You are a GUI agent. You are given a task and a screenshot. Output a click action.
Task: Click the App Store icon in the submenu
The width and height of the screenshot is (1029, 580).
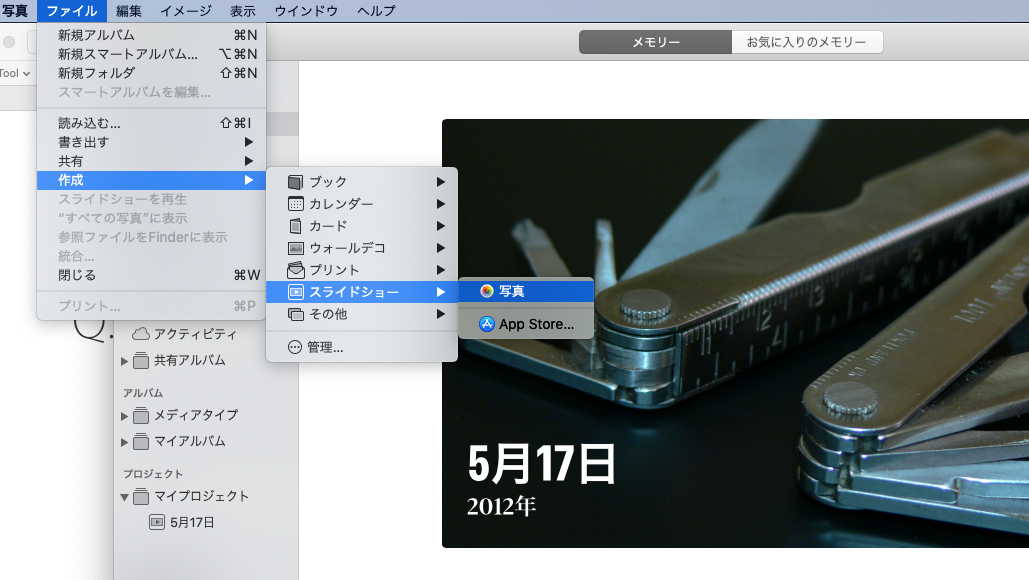point(486,323)
